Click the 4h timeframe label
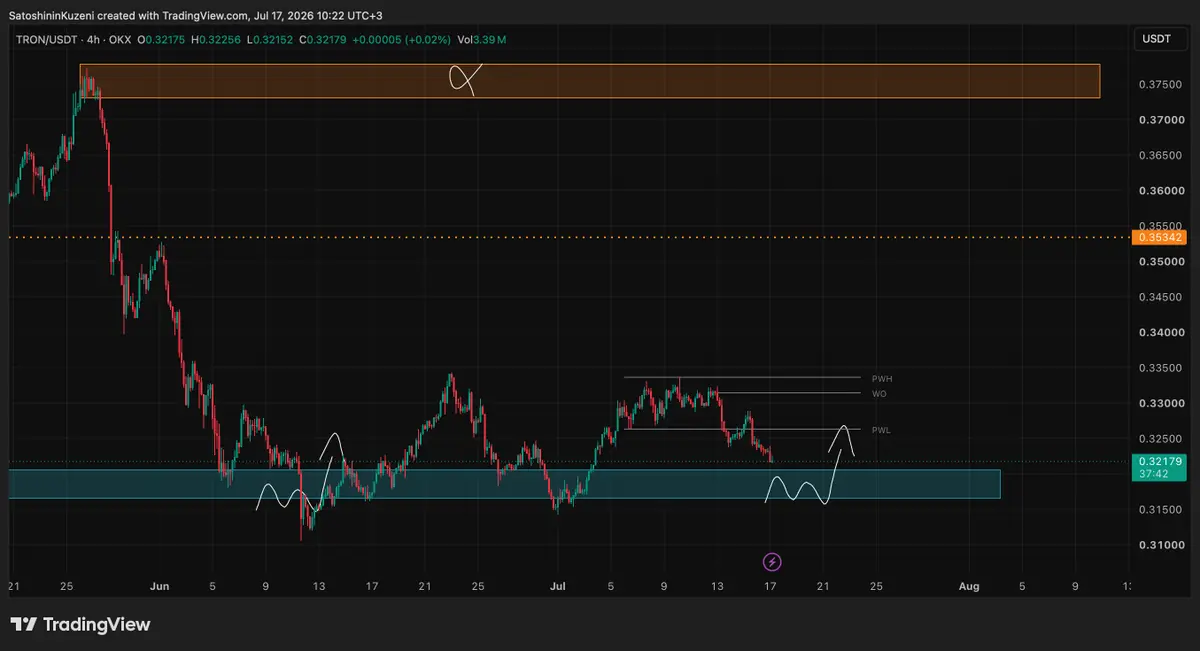 coord(93,39)
